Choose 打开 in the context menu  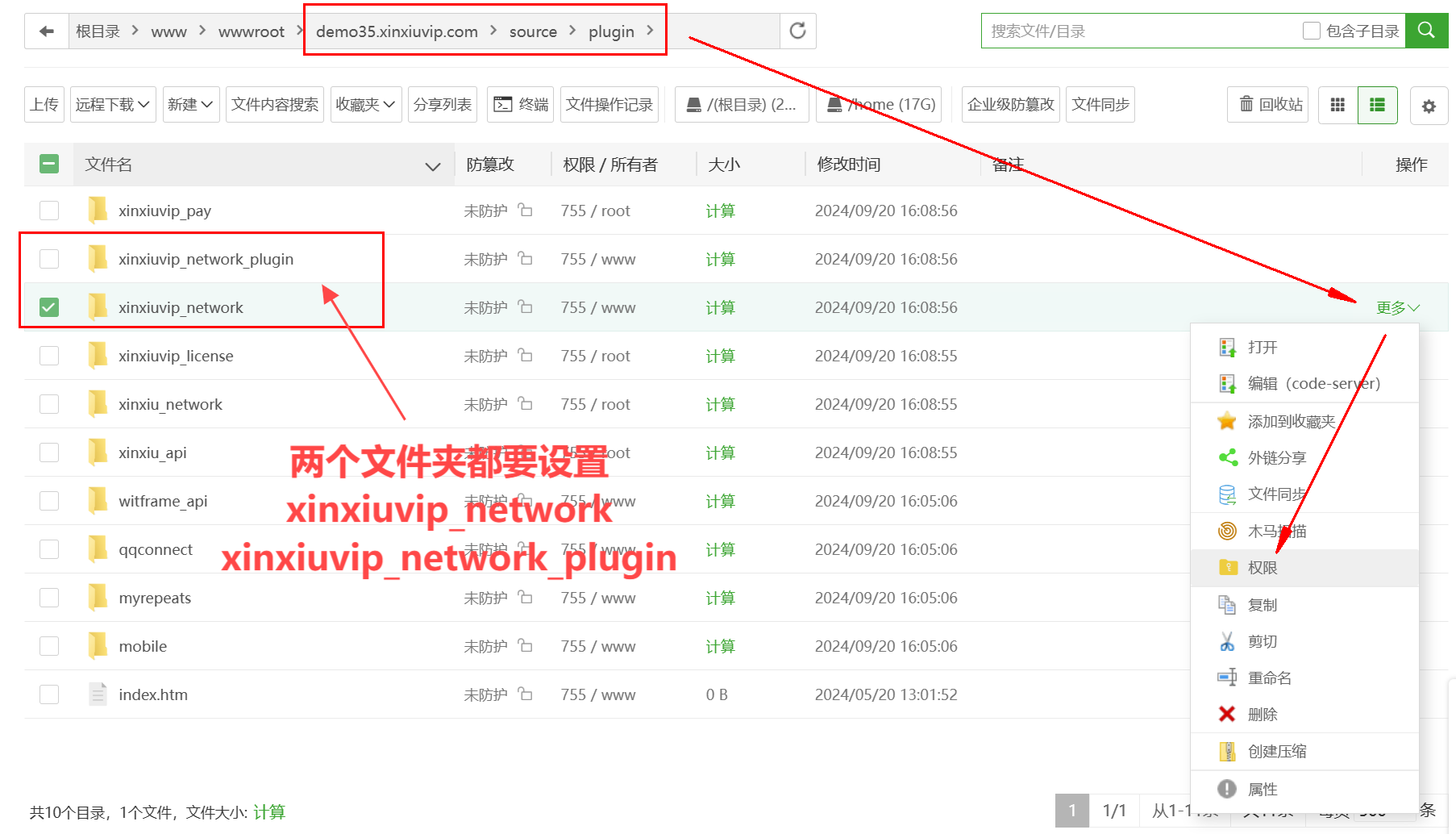(x=1304, y=347)
